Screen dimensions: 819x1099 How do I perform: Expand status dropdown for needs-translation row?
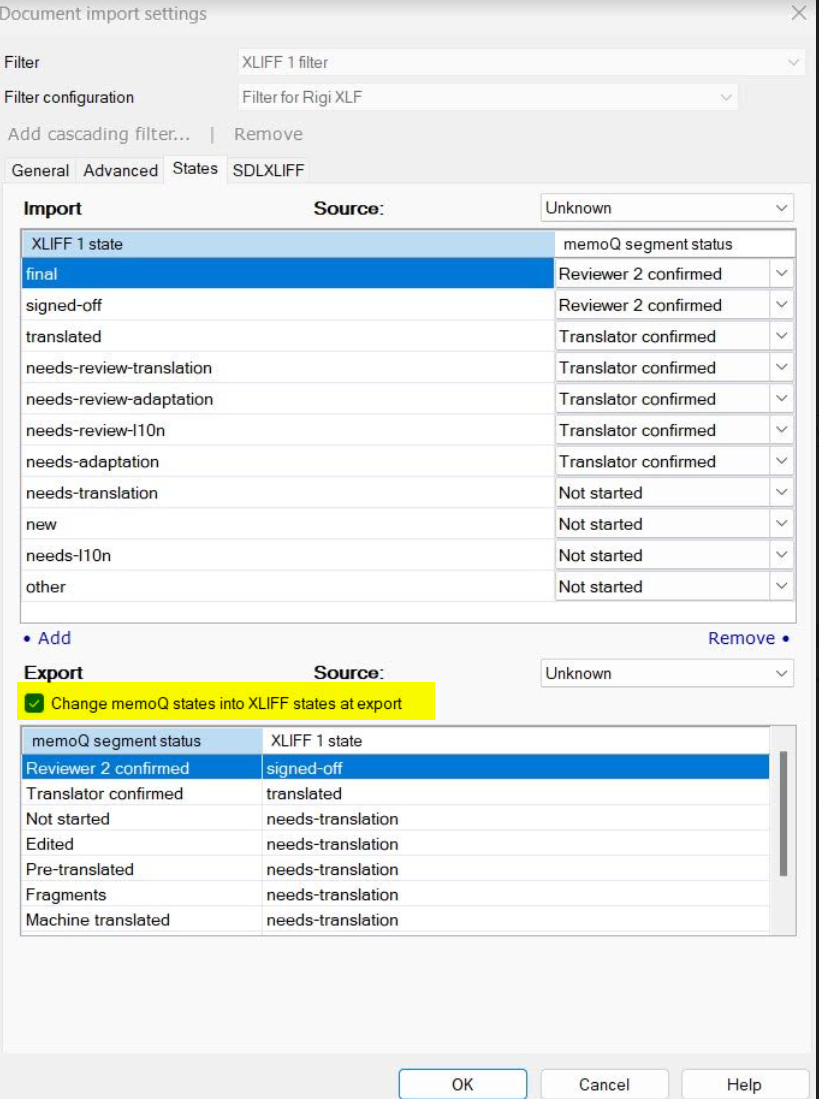pyautogui.click(x=781, y=493)
